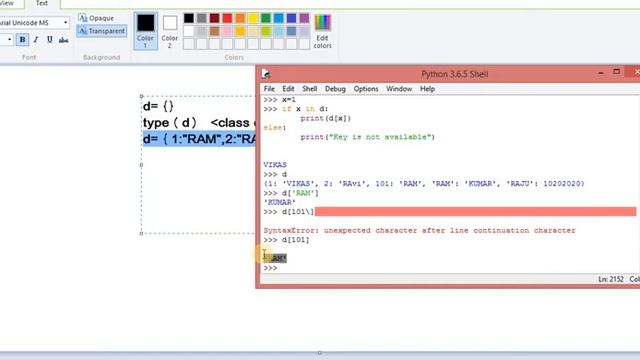Open Shell menu in Python Shell
The height and width of the screenshot is (360, 640).
[309, 89]
